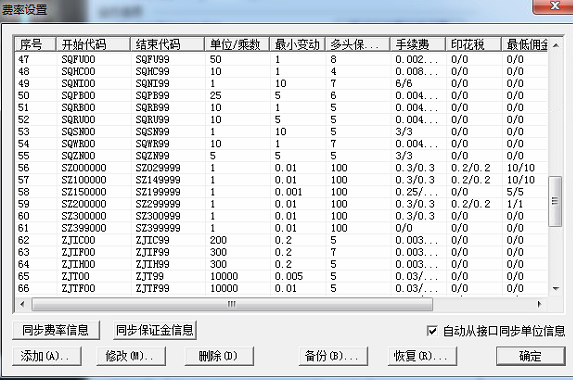
Task: Select row 47 with code SQFU00
Action: 281,59
